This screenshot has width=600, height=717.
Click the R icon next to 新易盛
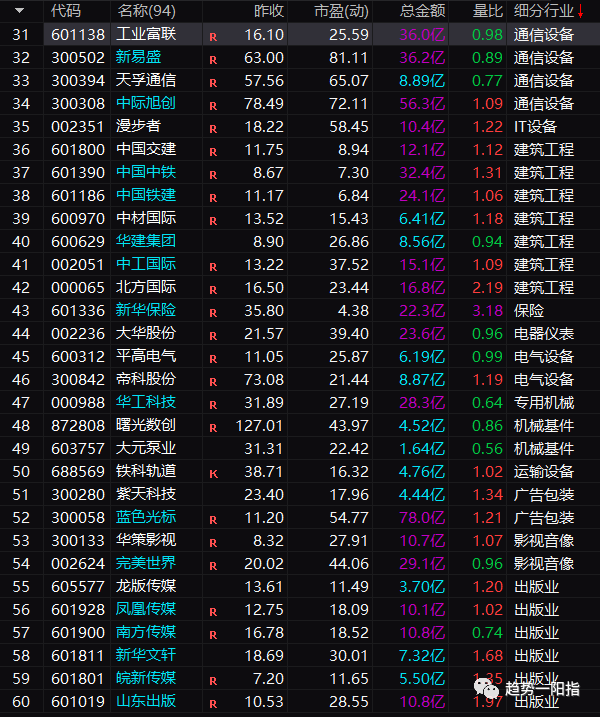coord(213,60)
